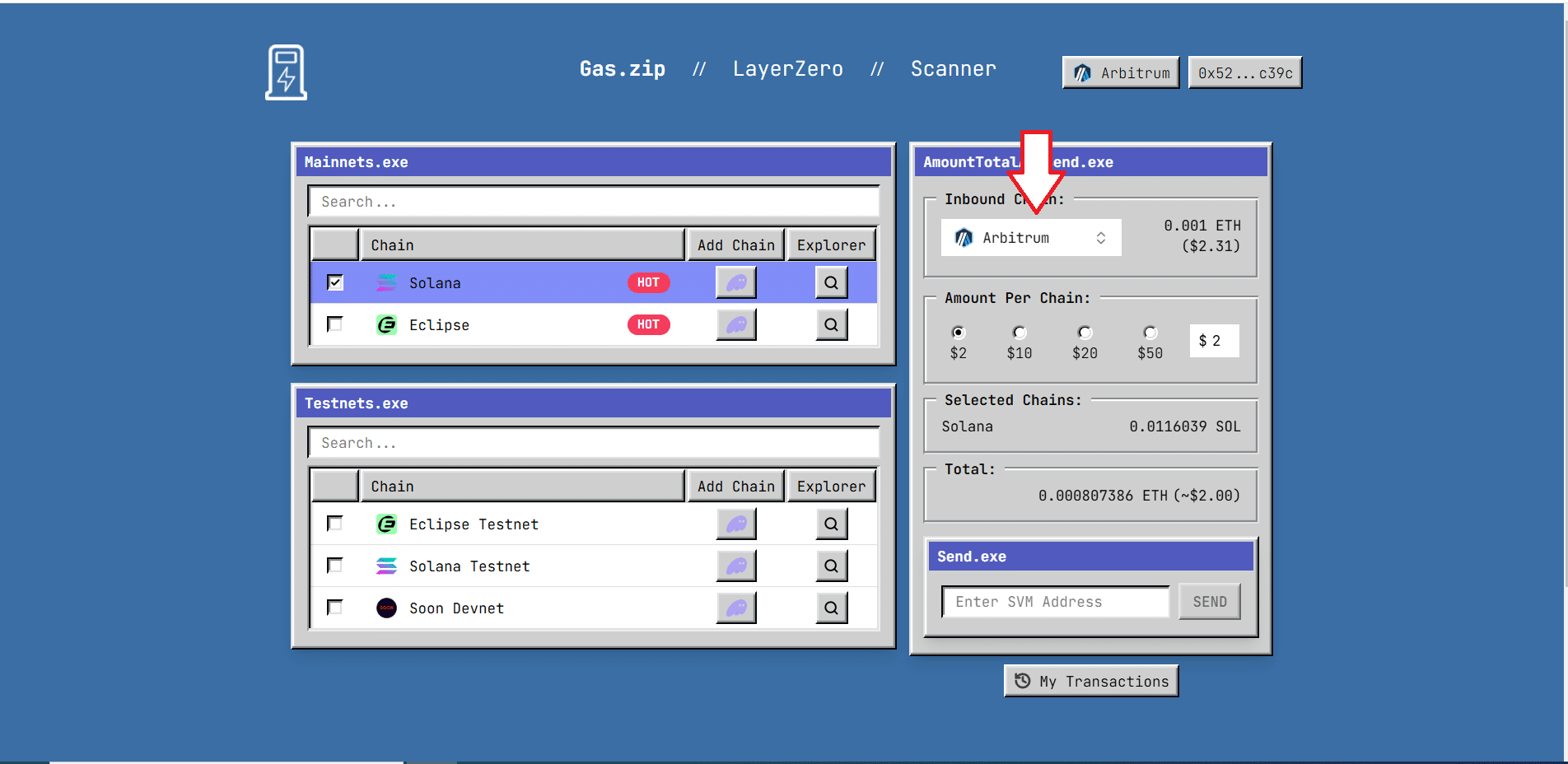Open the 0x52...c39c wallet menu

pos(1245,72)
